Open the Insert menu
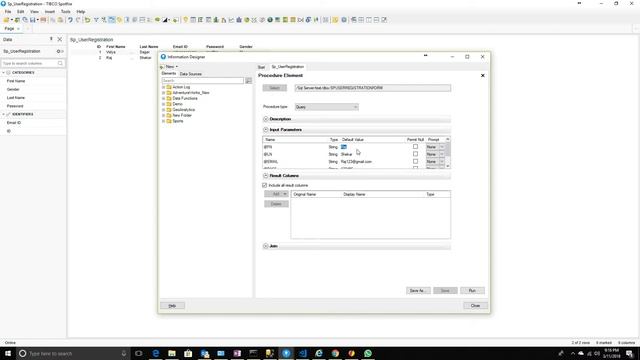The height and width of the screenshot is (360, 640). (50, 12)
